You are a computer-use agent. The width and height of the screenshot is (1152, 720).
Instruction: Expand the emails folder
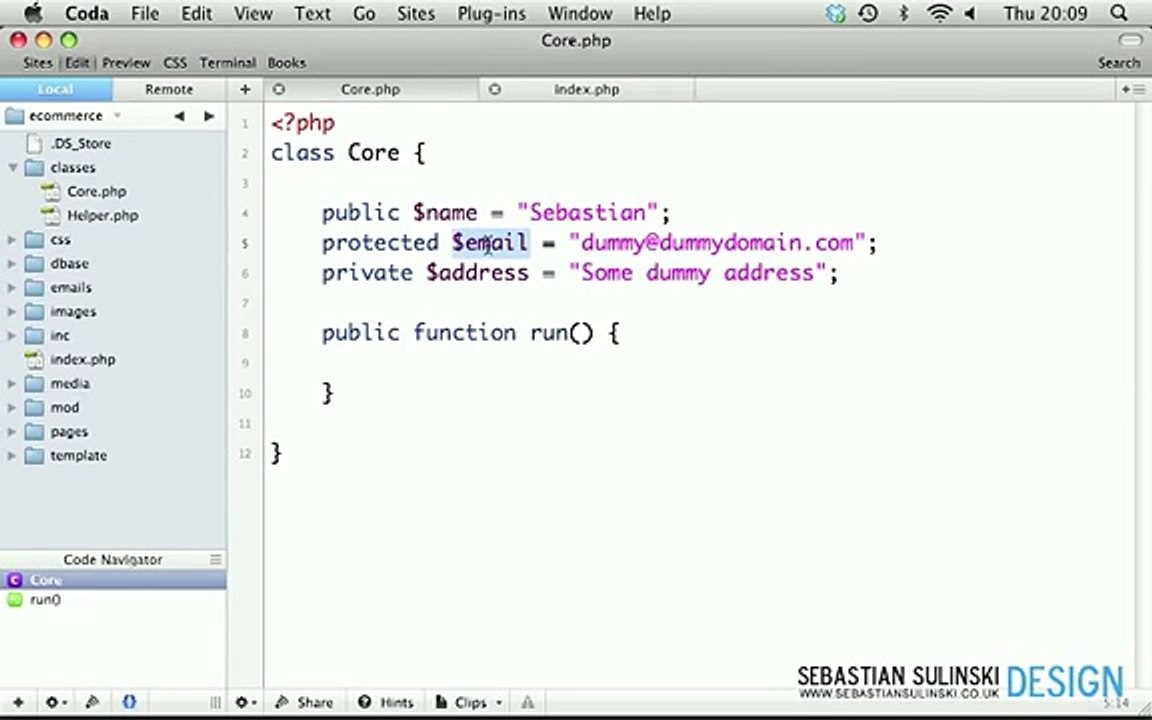pyautogui.click(x=12, y=287)
